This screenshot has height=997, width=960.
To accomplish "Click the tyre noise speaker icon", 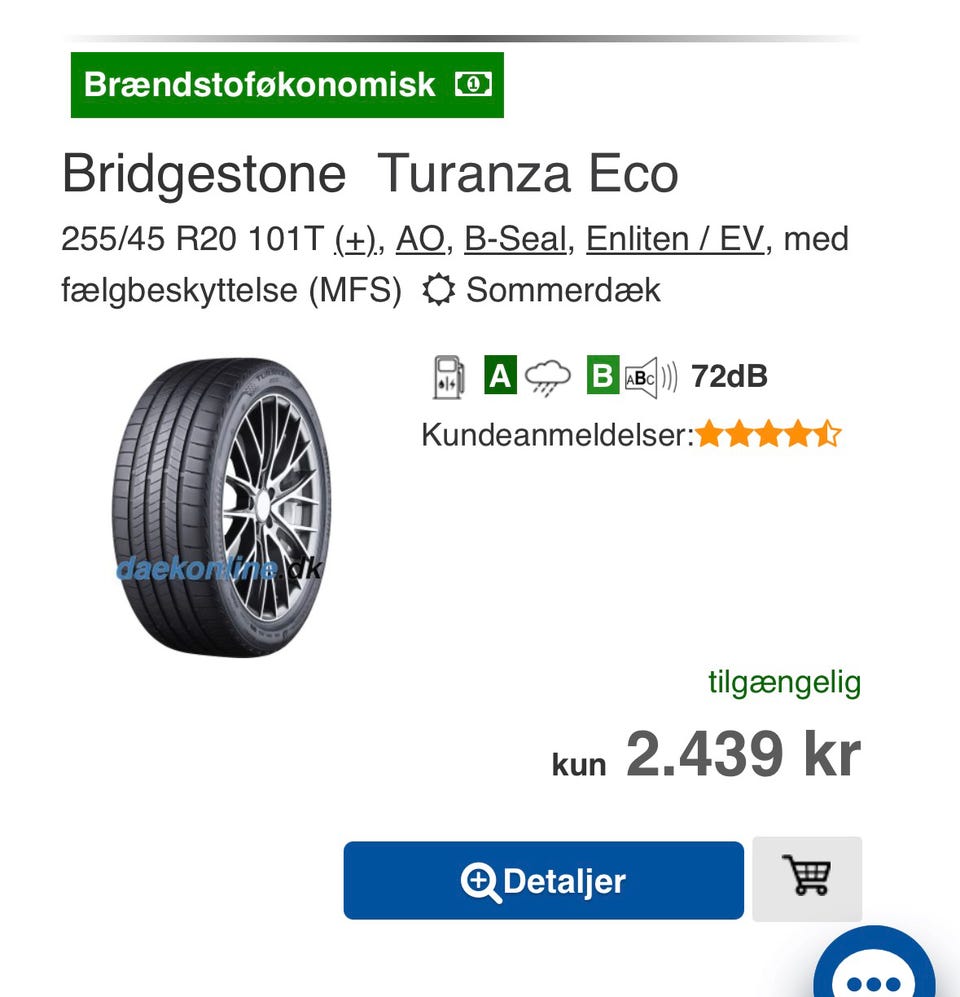I will click(x=651, y=377).
